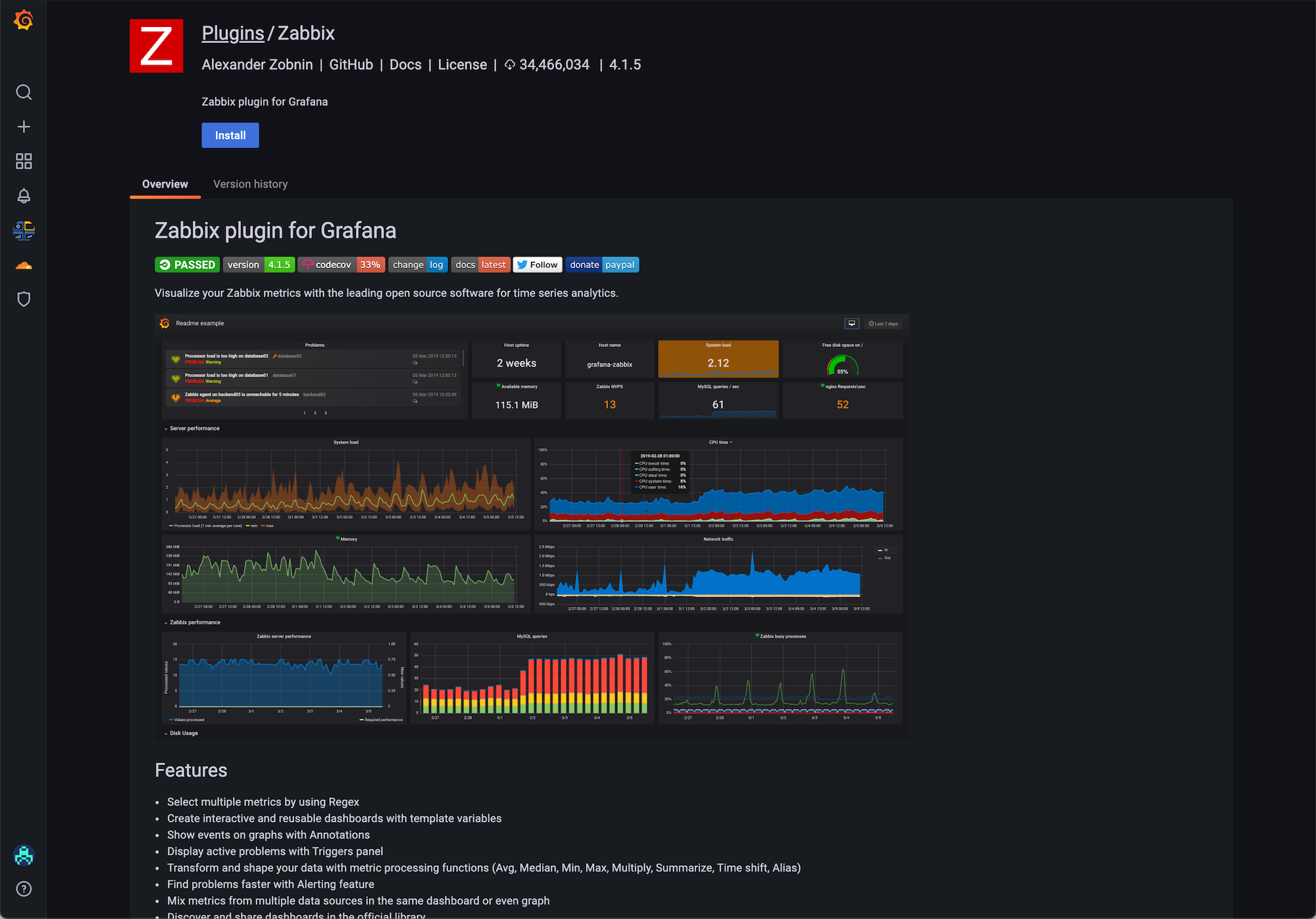Open the GitHub link
Image resolution: width=1316 pixels, height=919 pixels.
click(351, 65)
